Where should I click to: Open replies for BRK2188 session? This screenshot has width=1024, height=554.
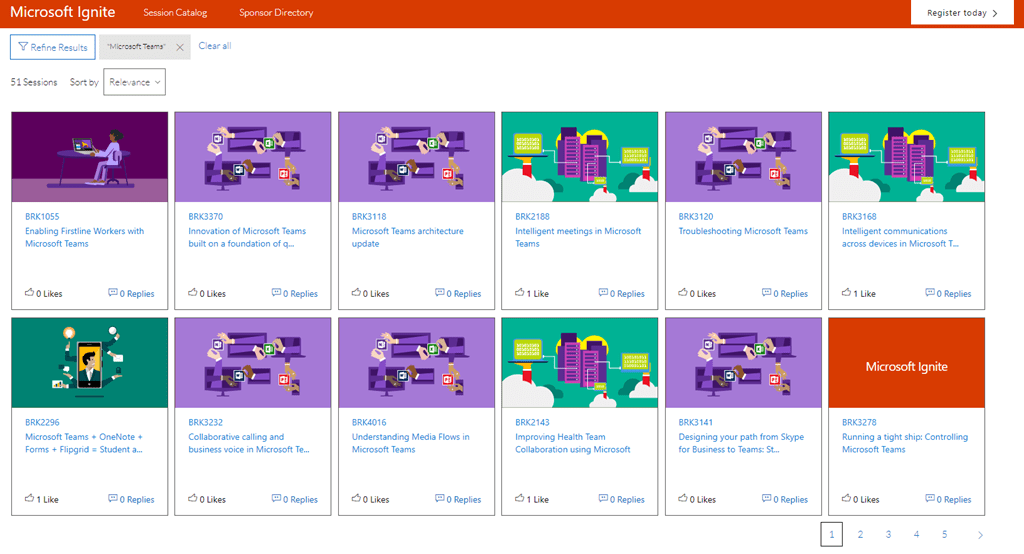621,293
